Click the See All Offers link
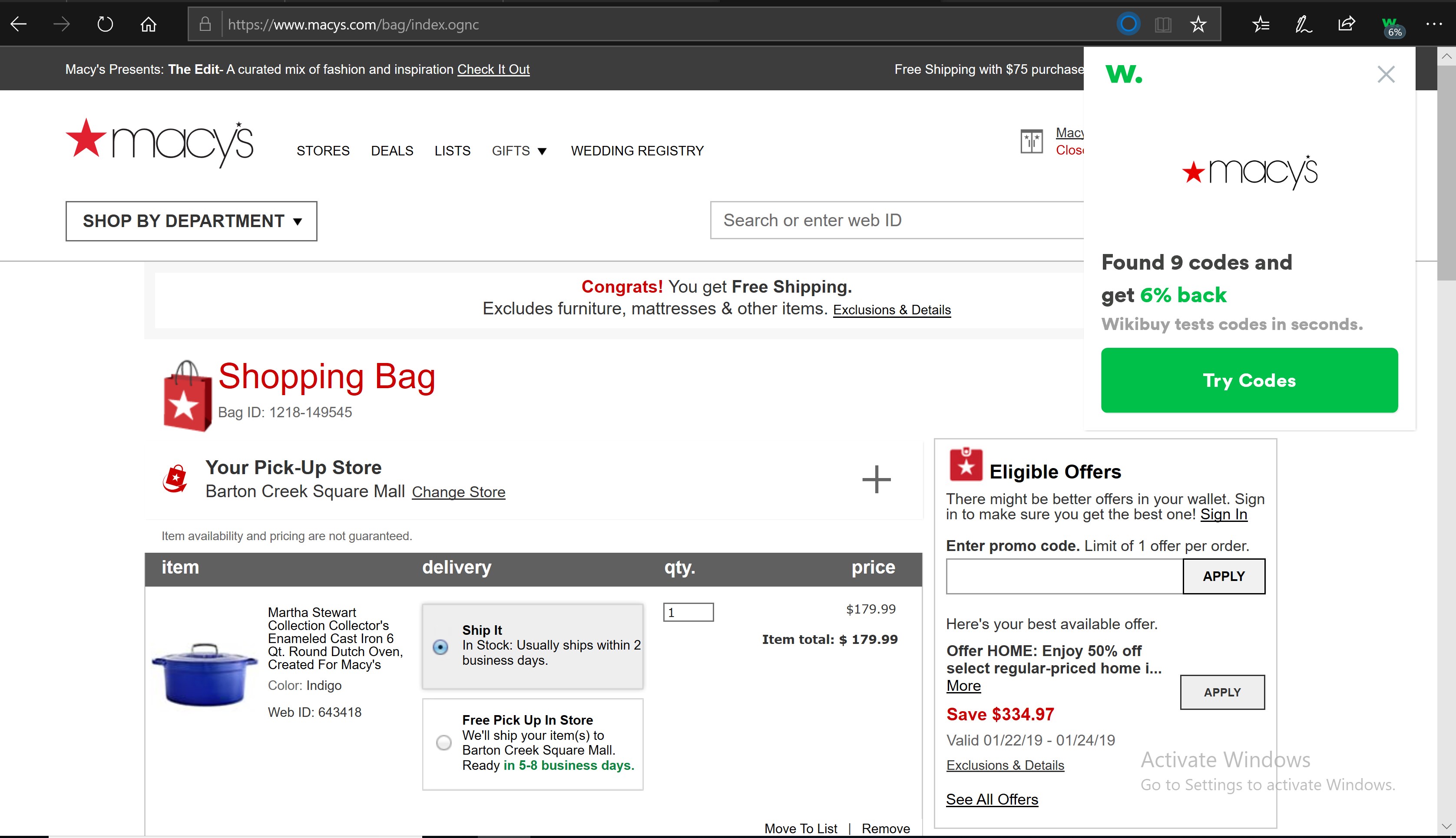 point(992,799)
